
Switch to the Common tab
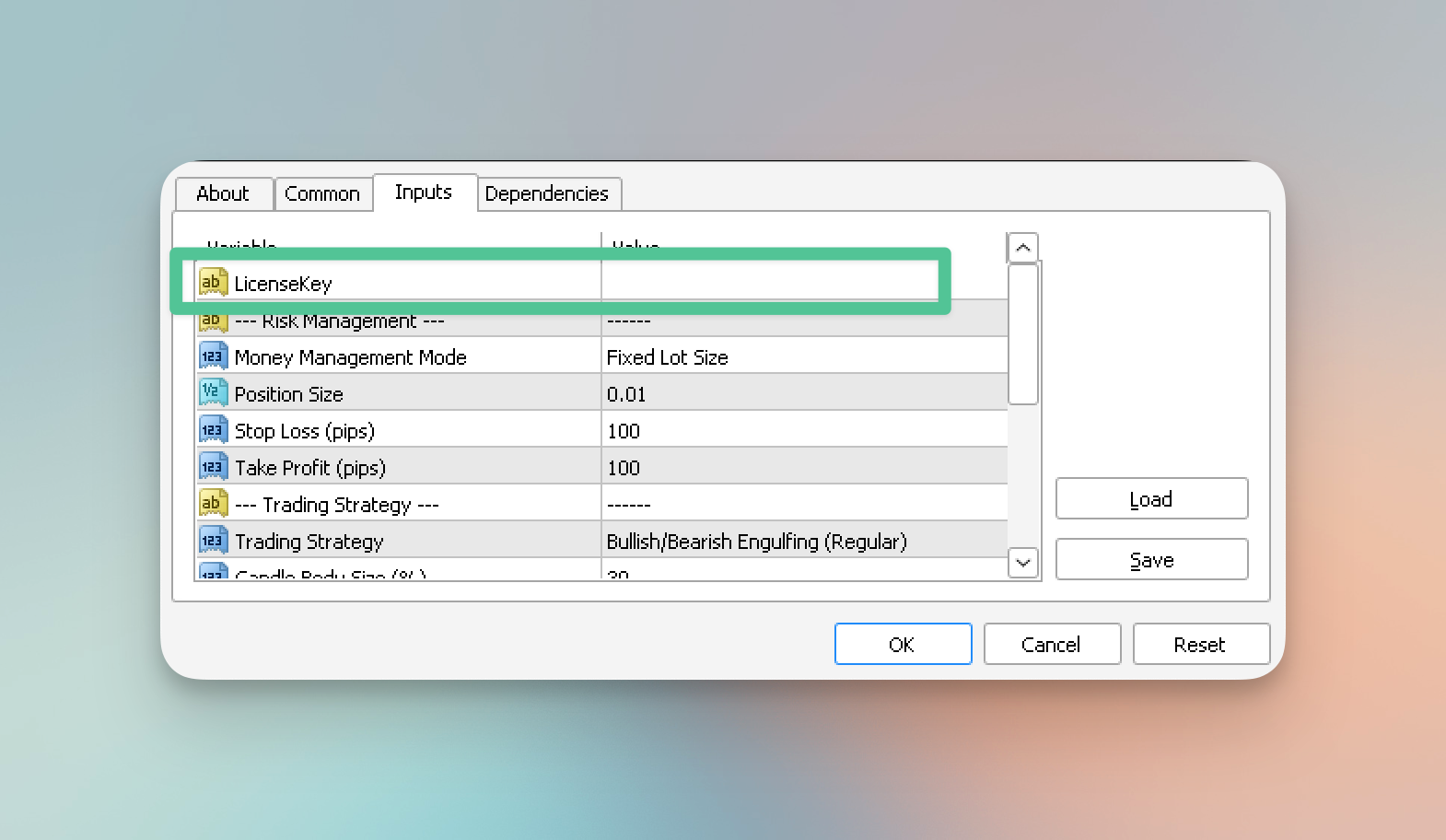tap(322, 194)
